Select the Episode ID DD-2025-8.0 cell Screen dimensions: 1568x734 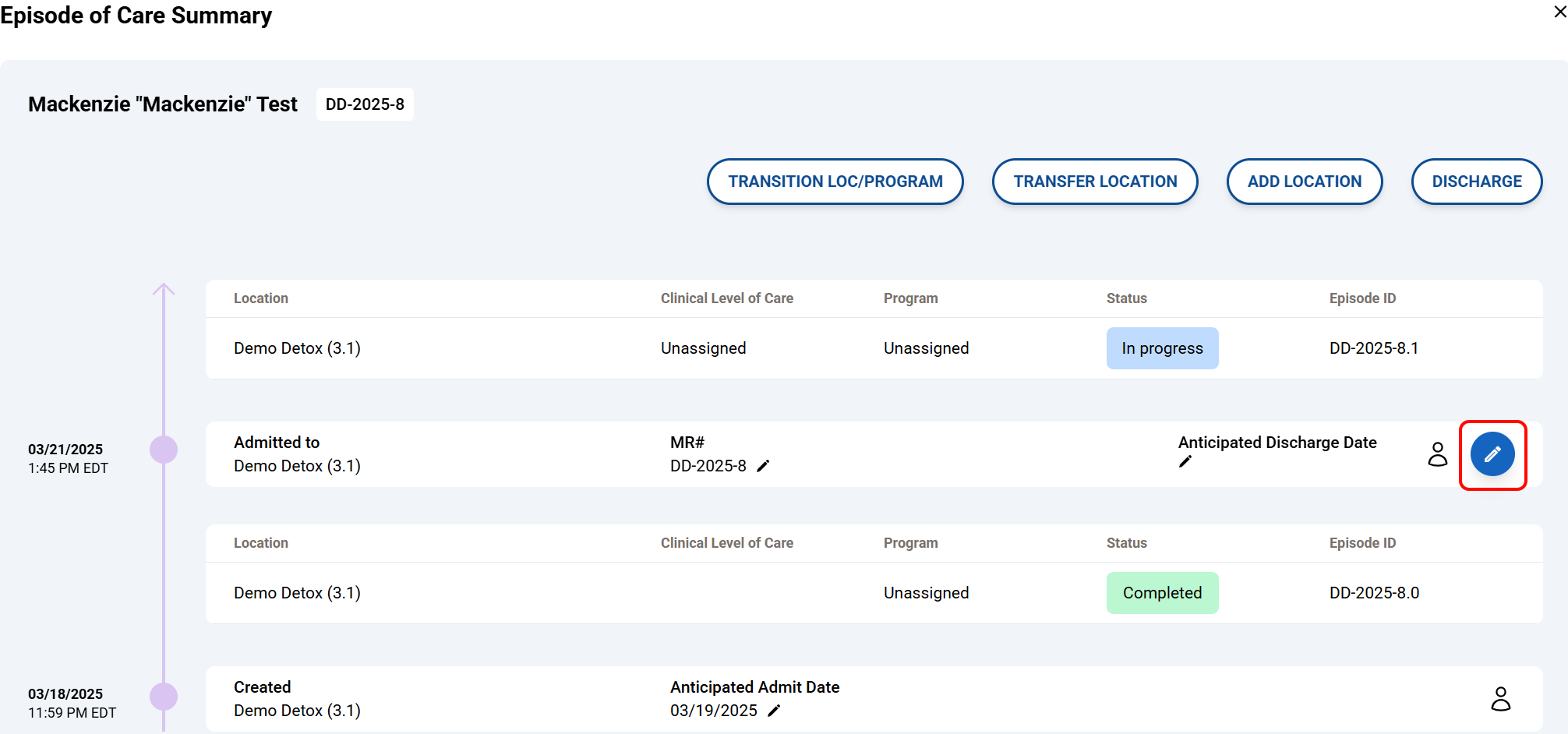(x=1374, y=593)
